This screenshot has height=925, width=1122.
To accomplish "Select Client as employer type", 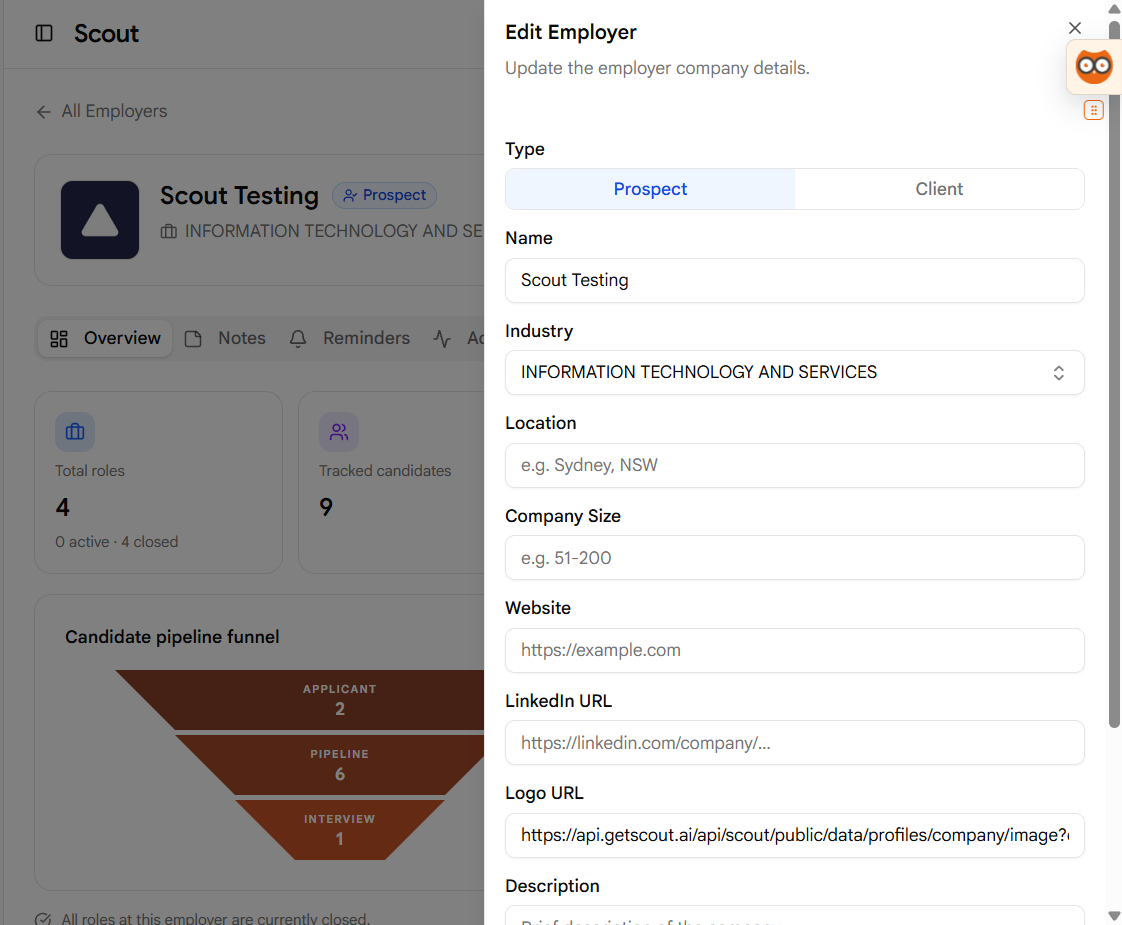I will click(x=939, y=189).
